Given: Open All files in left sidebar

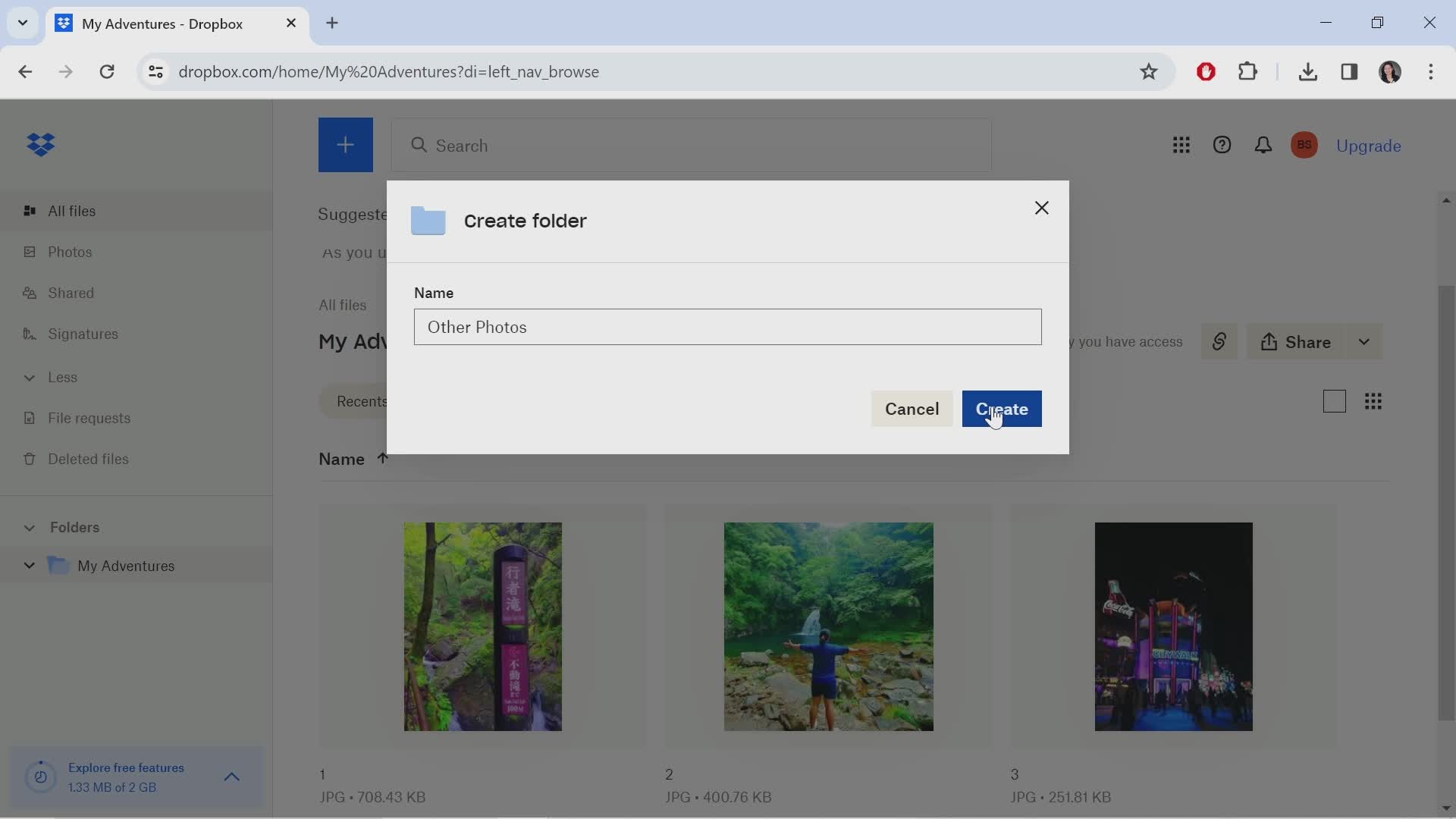Looking at the screenshot, I should pos(71,211).
